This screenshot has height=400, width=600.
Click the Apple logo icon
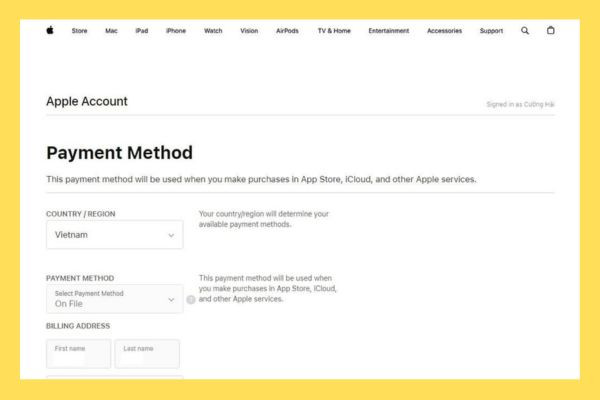[x=50, y=30]
